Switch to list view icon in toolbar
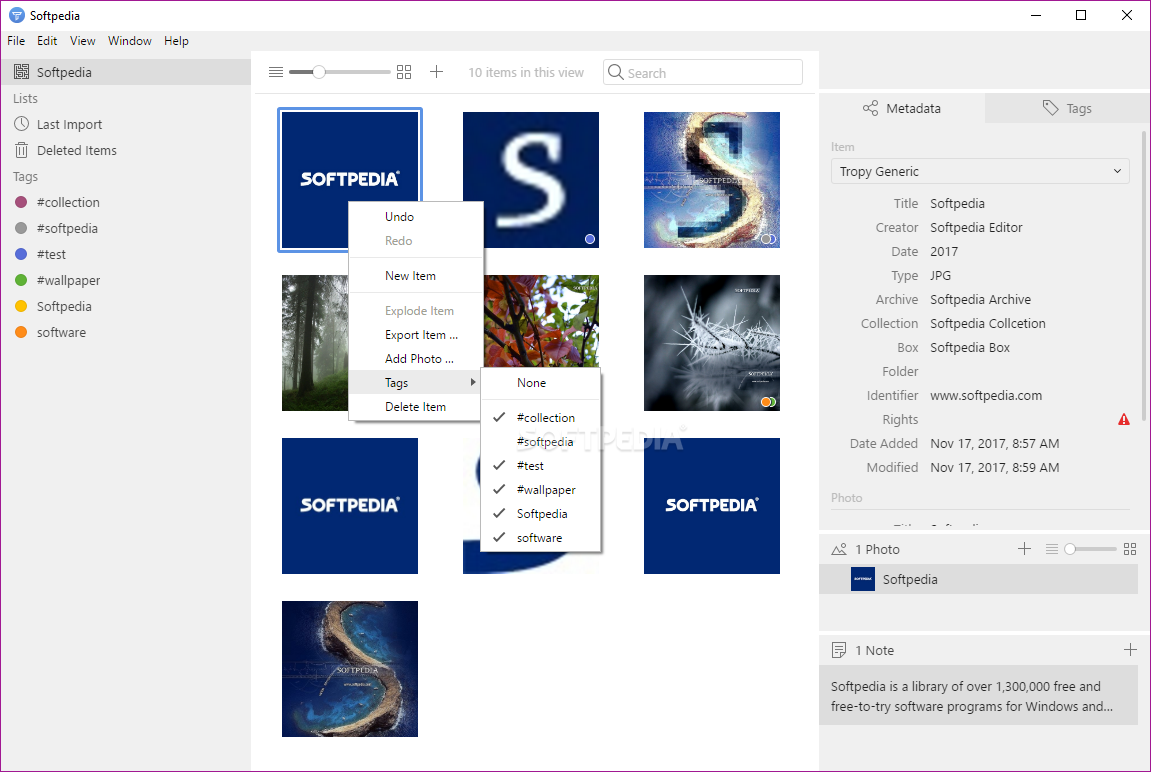The height and width of the screenshot is (772, 1151). point(276,72)
